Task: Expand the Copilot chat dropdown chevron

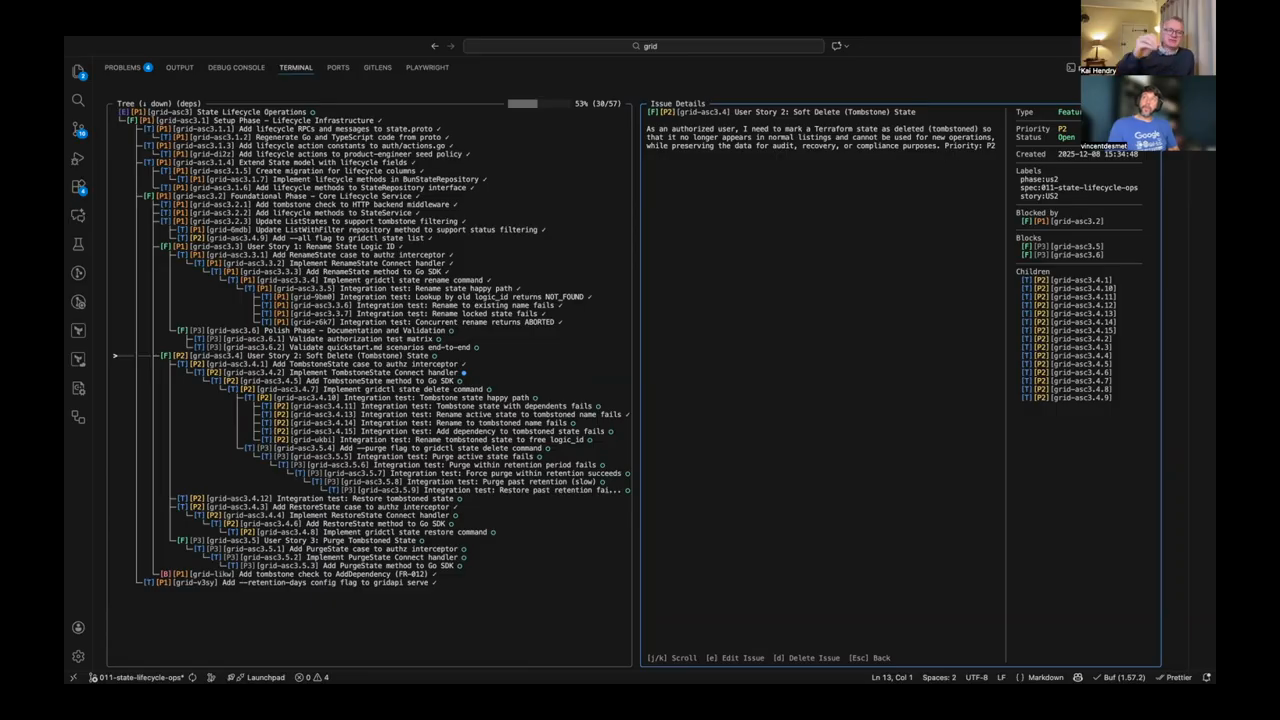Action: coord(848,46)
